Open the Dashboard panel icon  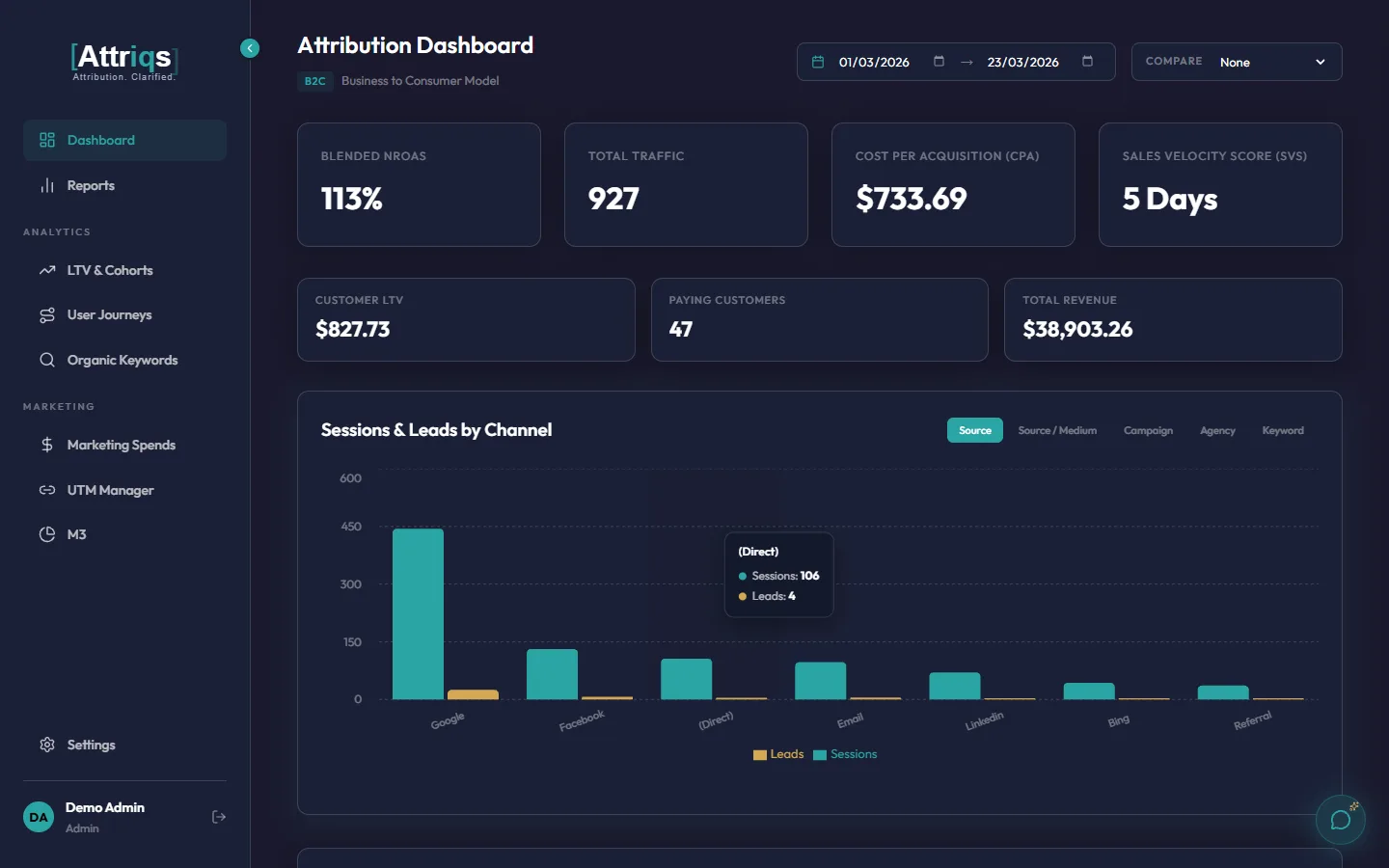(46, 140)
